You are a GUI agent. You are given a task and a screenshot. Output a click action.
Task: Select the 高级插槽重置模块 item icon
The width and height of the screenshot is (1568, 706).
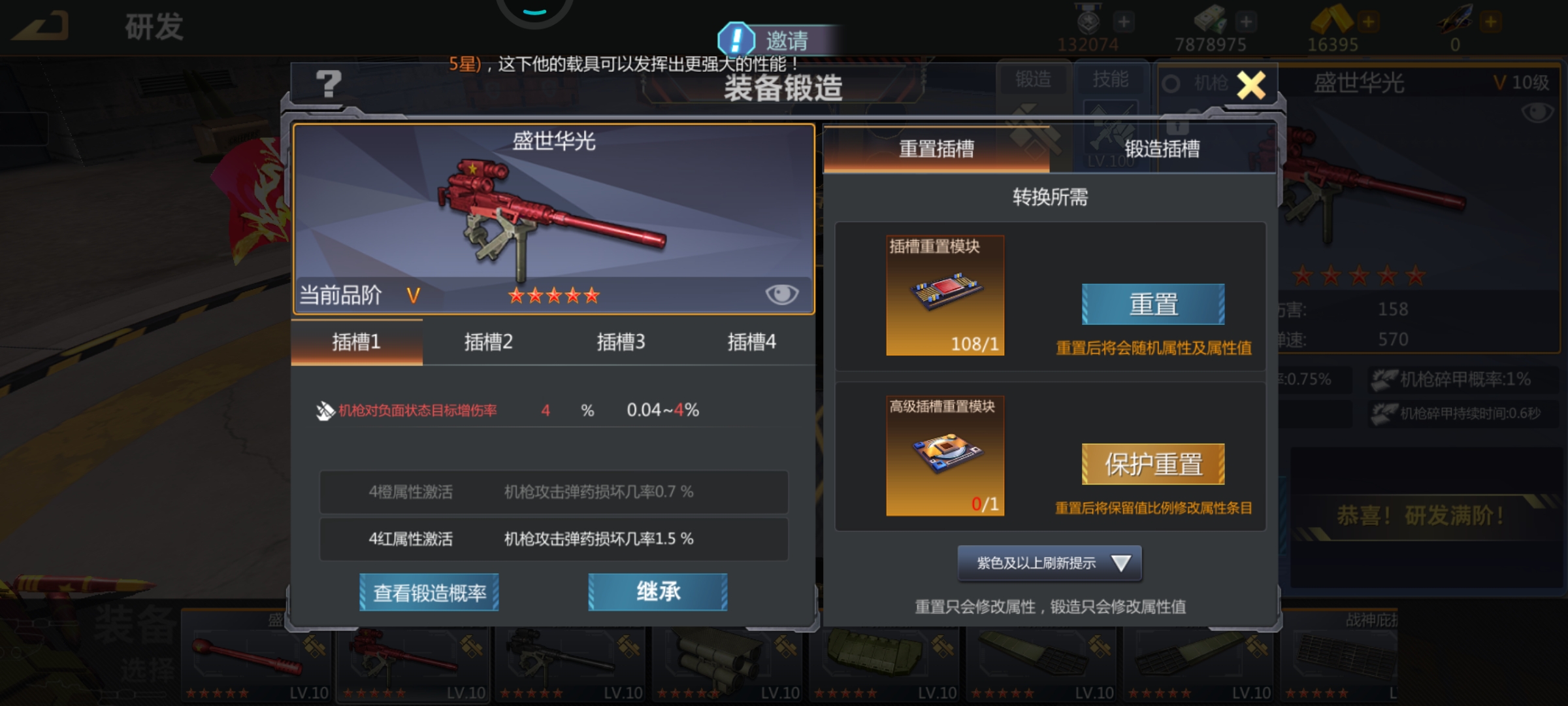(x=945, y=456)
